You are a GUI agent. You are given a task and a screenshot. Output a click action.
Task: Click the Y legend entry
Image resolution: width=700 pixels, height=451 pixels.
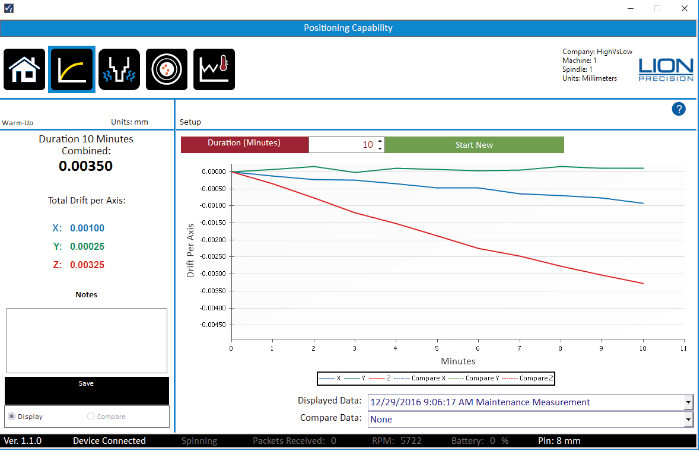click(x=355, y=378)
